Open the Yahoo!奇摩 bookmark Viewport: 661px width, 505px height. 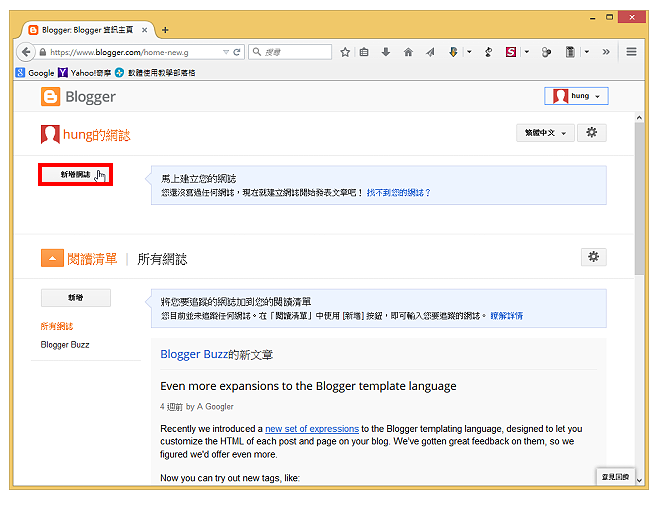point(85,73)
